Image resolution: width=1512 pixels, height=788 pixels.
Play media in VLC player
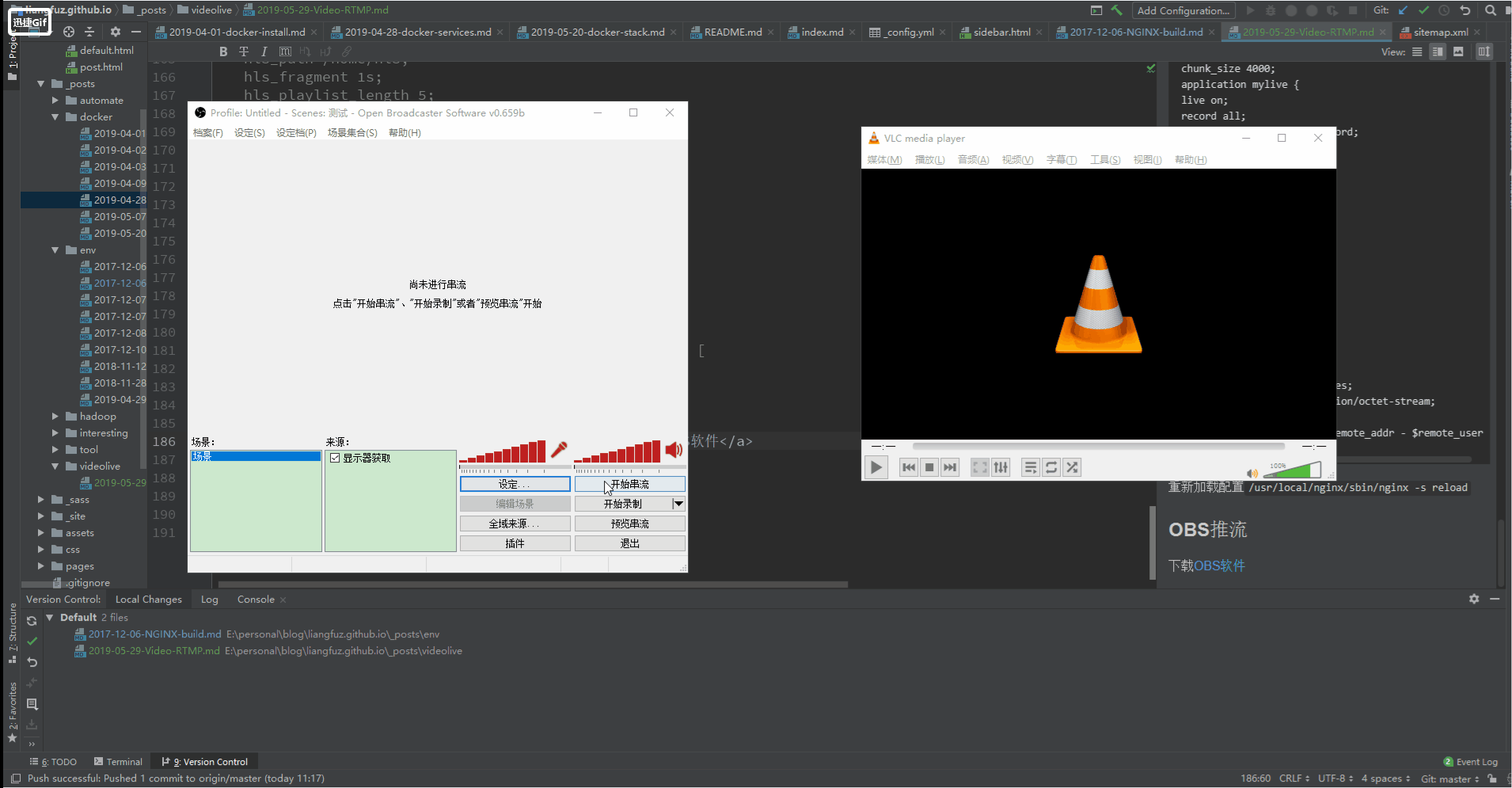(x=876, y=467)
